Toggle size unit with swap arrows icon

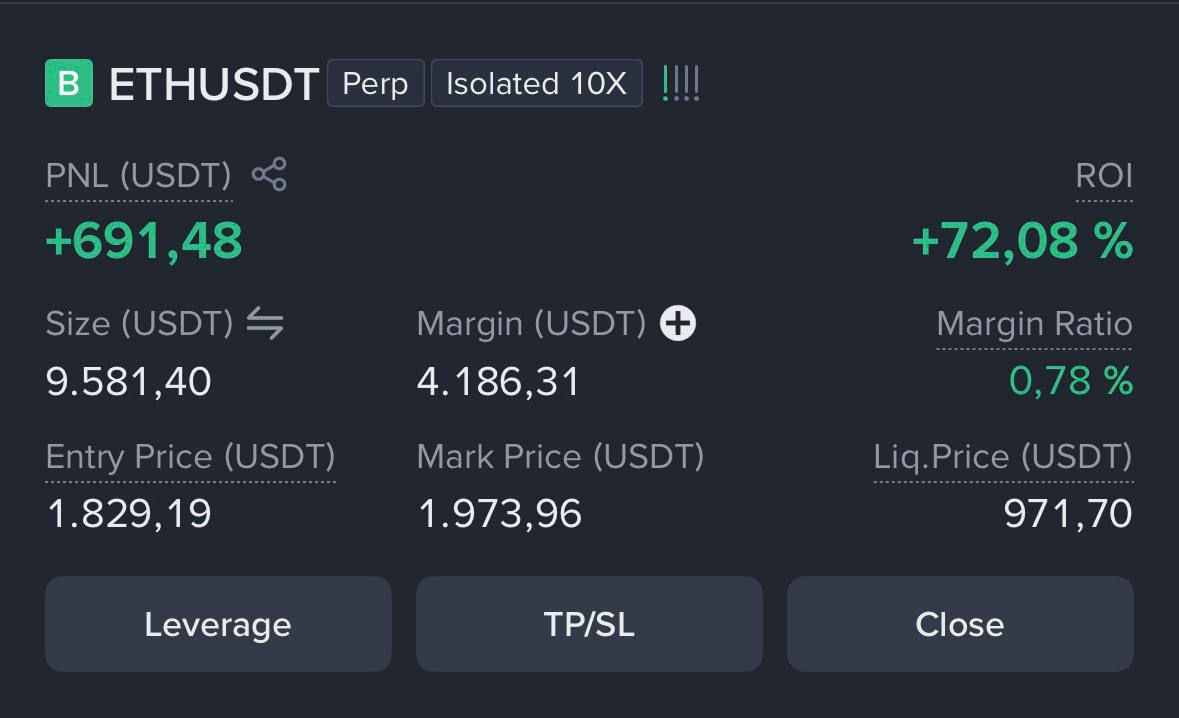(265, 323)
